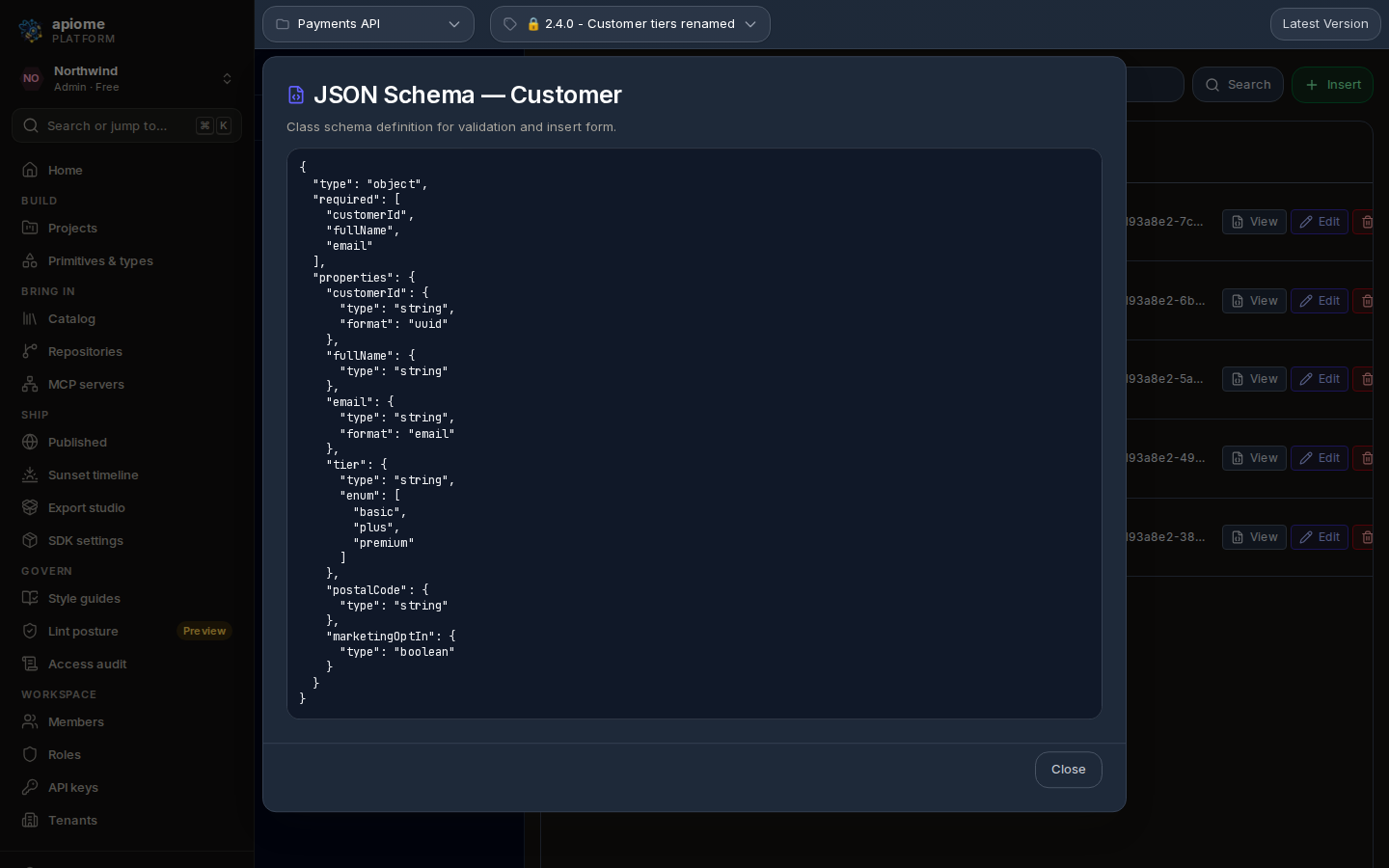Click the apiome platform logo
This screenshot has width=1389, height=868.
[31, 31]
